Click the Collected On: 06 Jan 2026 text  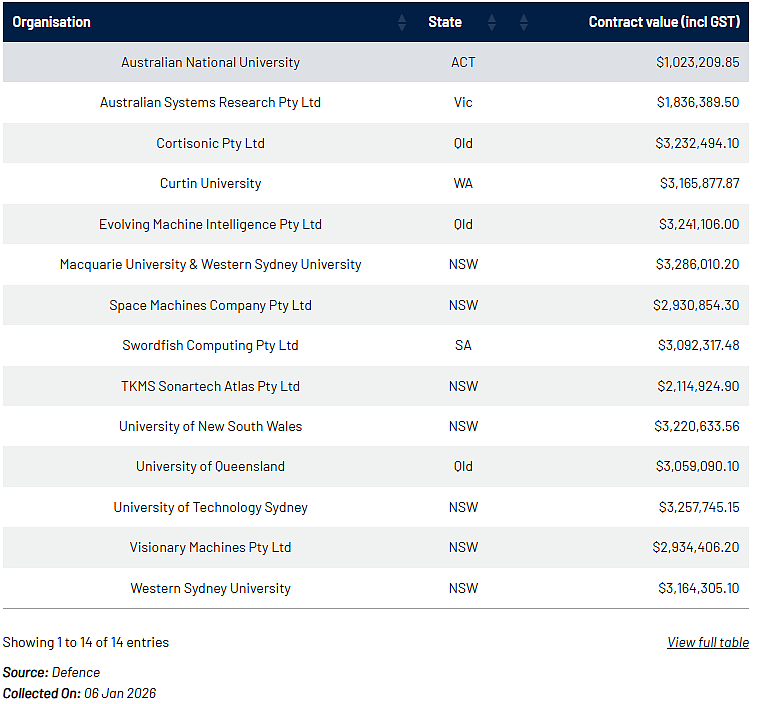tap(79, 693)
